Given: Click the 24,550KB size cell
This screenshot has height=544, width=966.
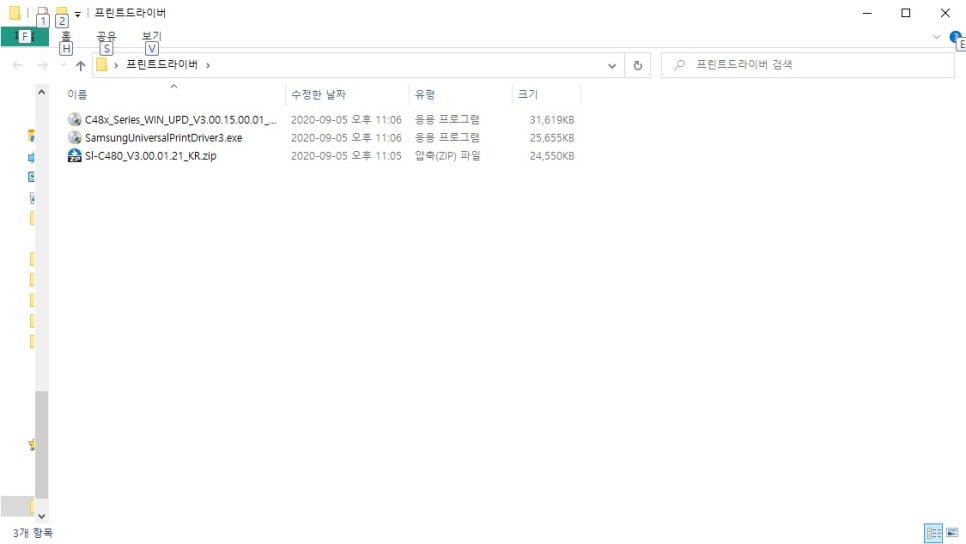Looking at the screenshot, I should pos(551,156).
